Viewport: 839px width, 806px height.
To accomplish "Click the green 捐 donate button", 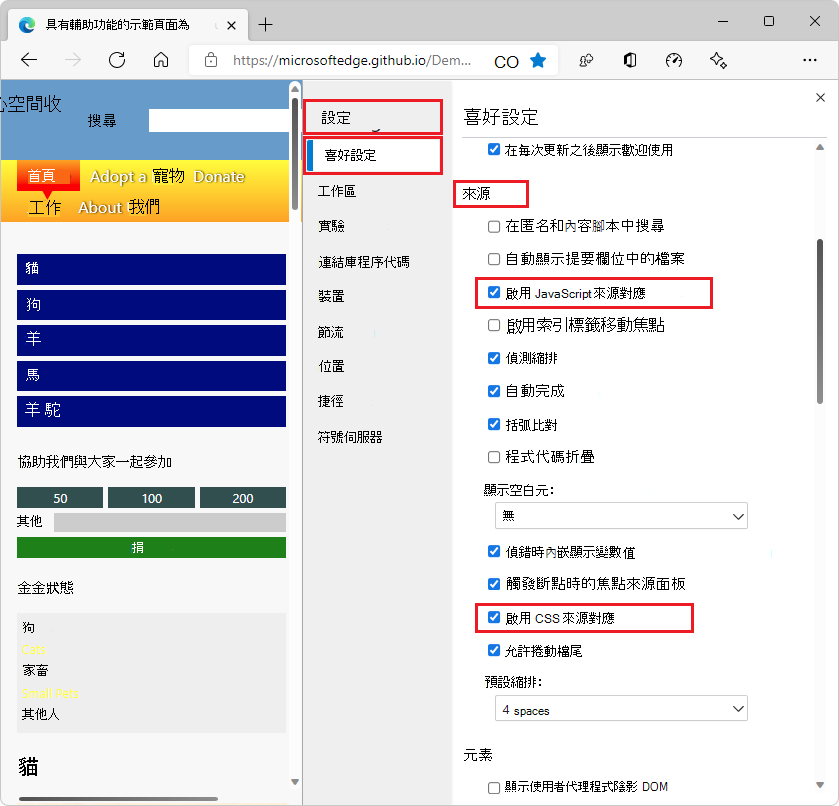I will [x=150, y=547].
